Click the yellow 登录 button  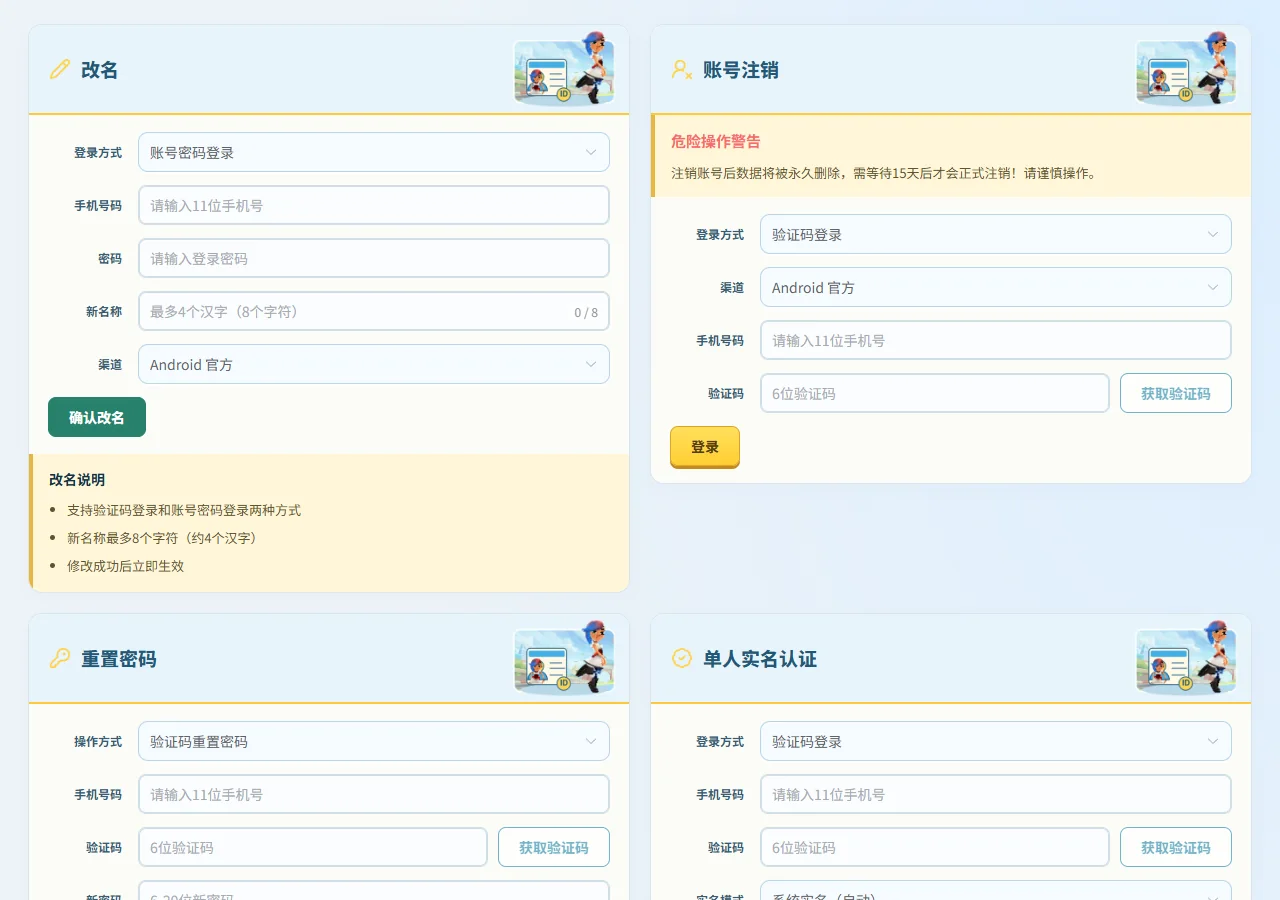click(x=705, y=447)
